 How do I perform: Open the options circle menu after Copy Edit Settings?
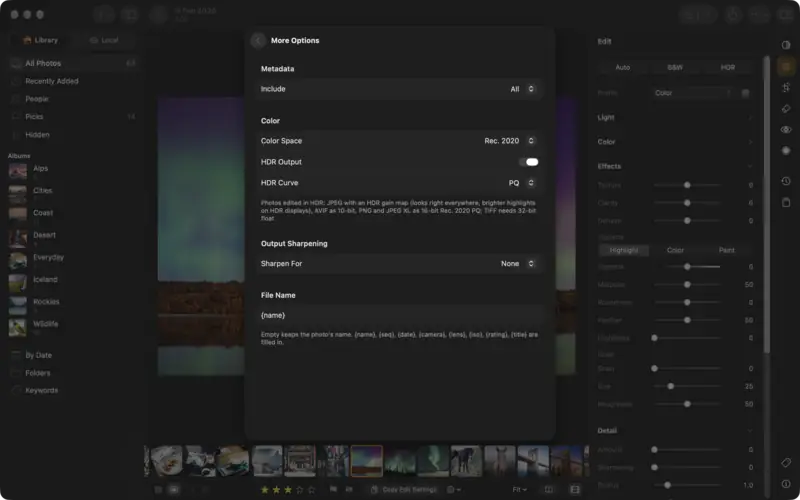tap(454, 490)
